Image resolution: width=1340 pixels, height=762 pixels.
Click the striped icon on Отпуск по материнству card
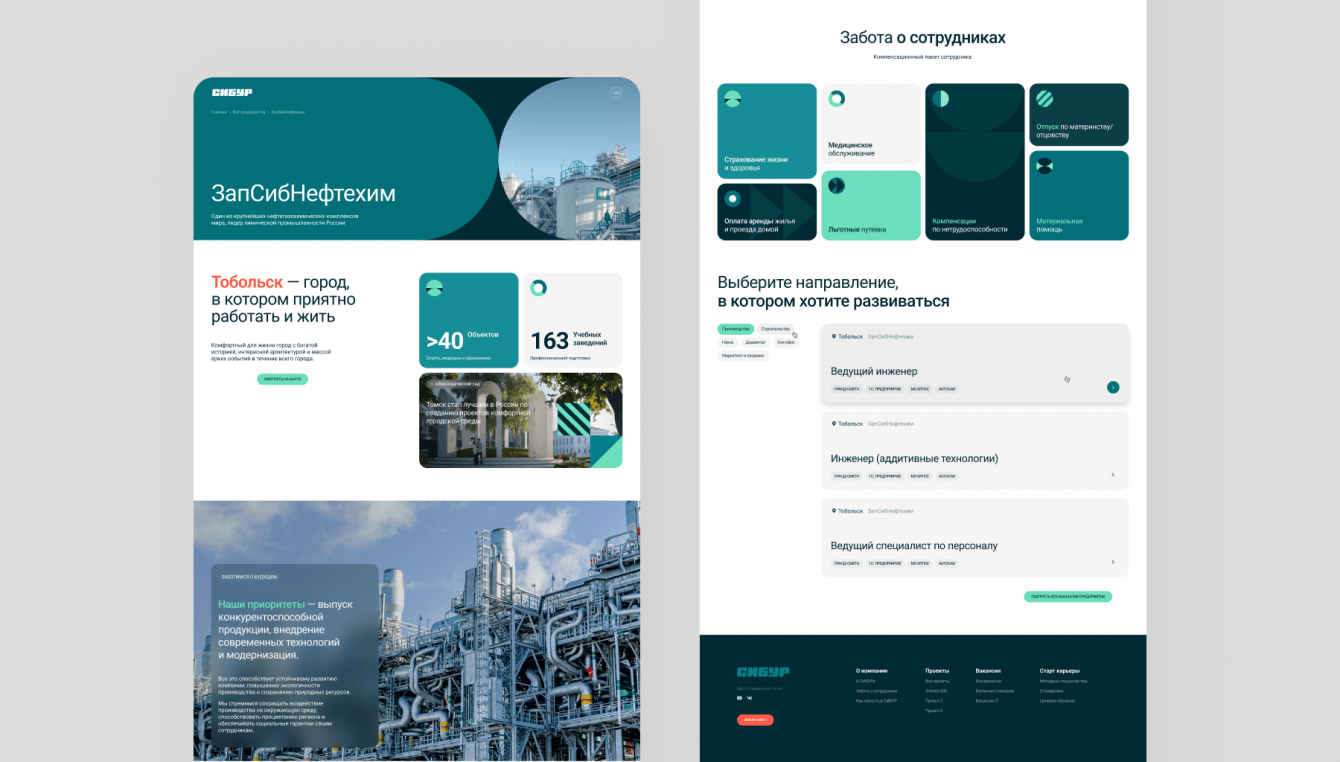pos(1045,99)
